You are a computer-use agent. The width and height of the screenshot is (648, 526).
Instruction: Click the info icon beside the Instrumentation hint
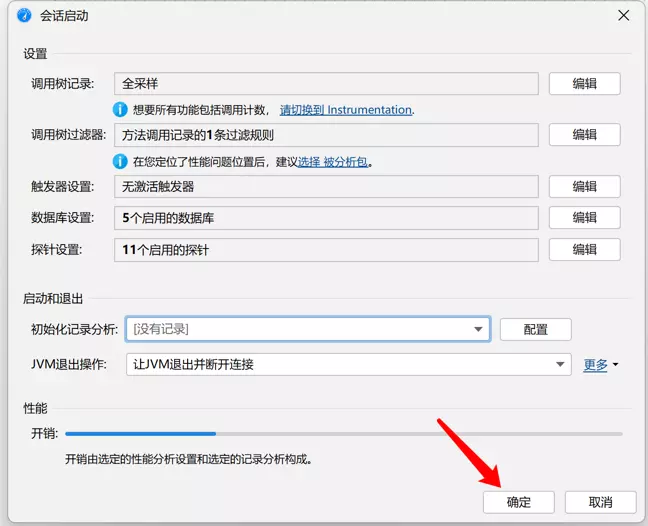pos(120,109)
